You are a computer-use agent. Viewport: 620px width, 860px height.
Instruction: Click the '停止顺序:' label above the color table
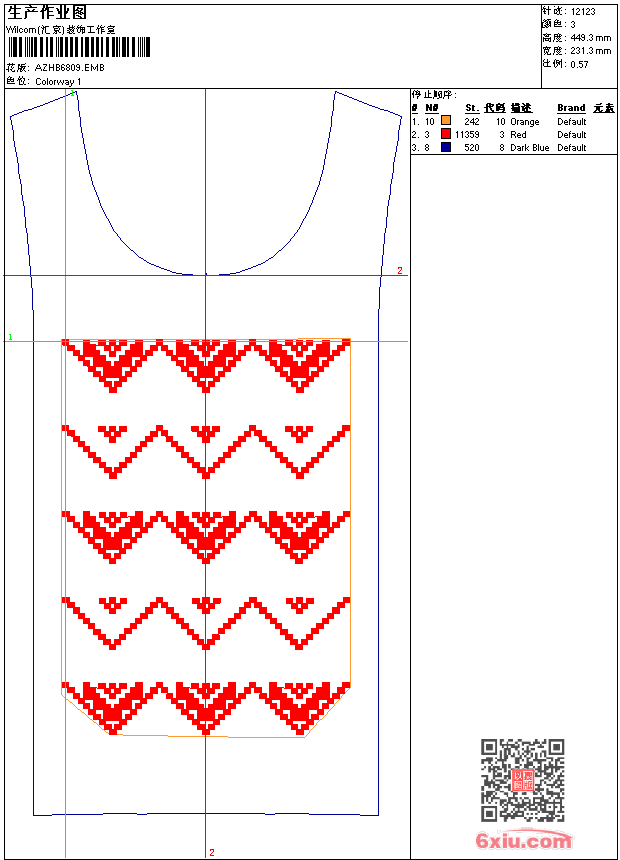pos(434,95)
